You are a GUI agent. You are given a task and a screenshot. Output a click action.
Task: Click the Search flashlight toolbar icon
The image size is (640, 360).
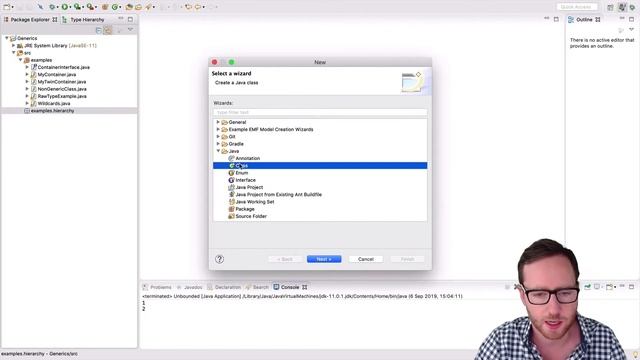pyautogui.click(x=149, y=7)
